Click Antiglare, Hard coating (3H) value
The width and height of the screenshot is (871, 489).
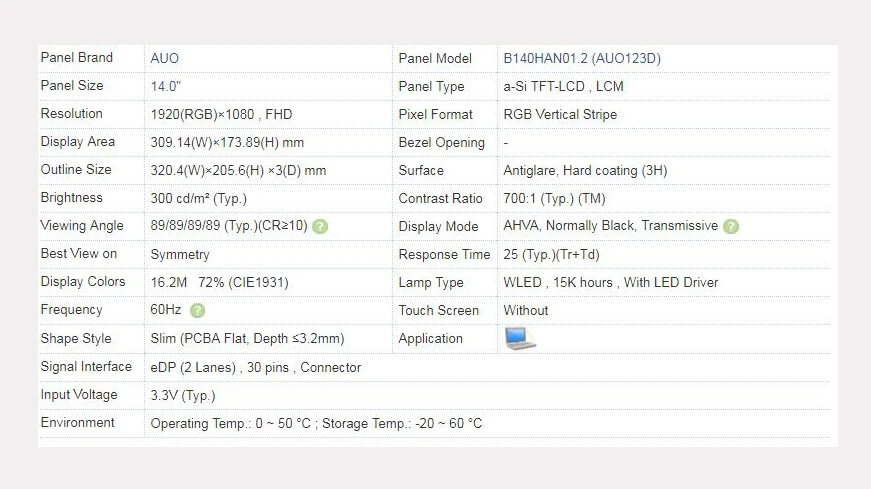tap(585, 171)
